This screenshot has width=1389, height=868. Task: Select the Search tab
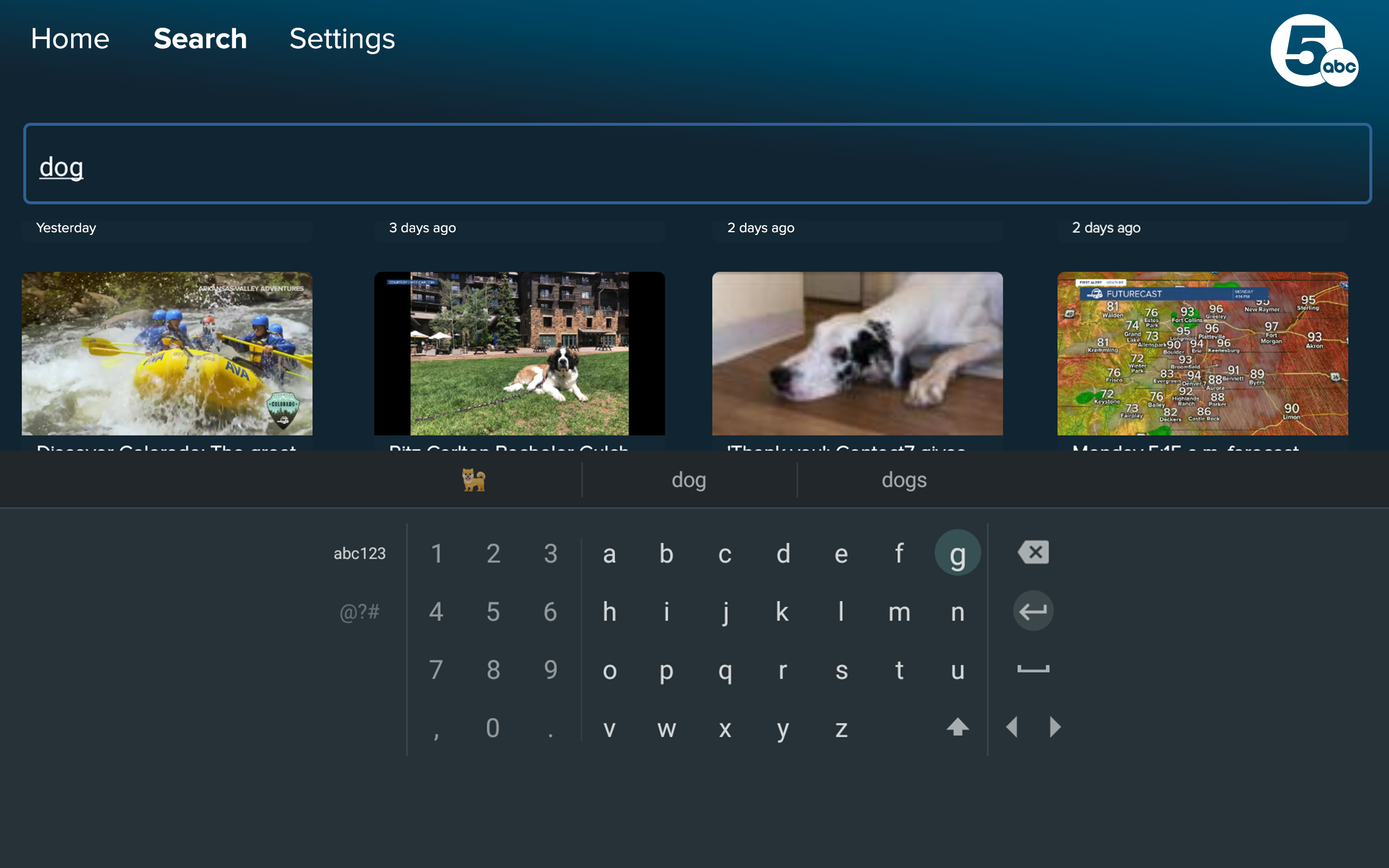[x=200, y=39]
